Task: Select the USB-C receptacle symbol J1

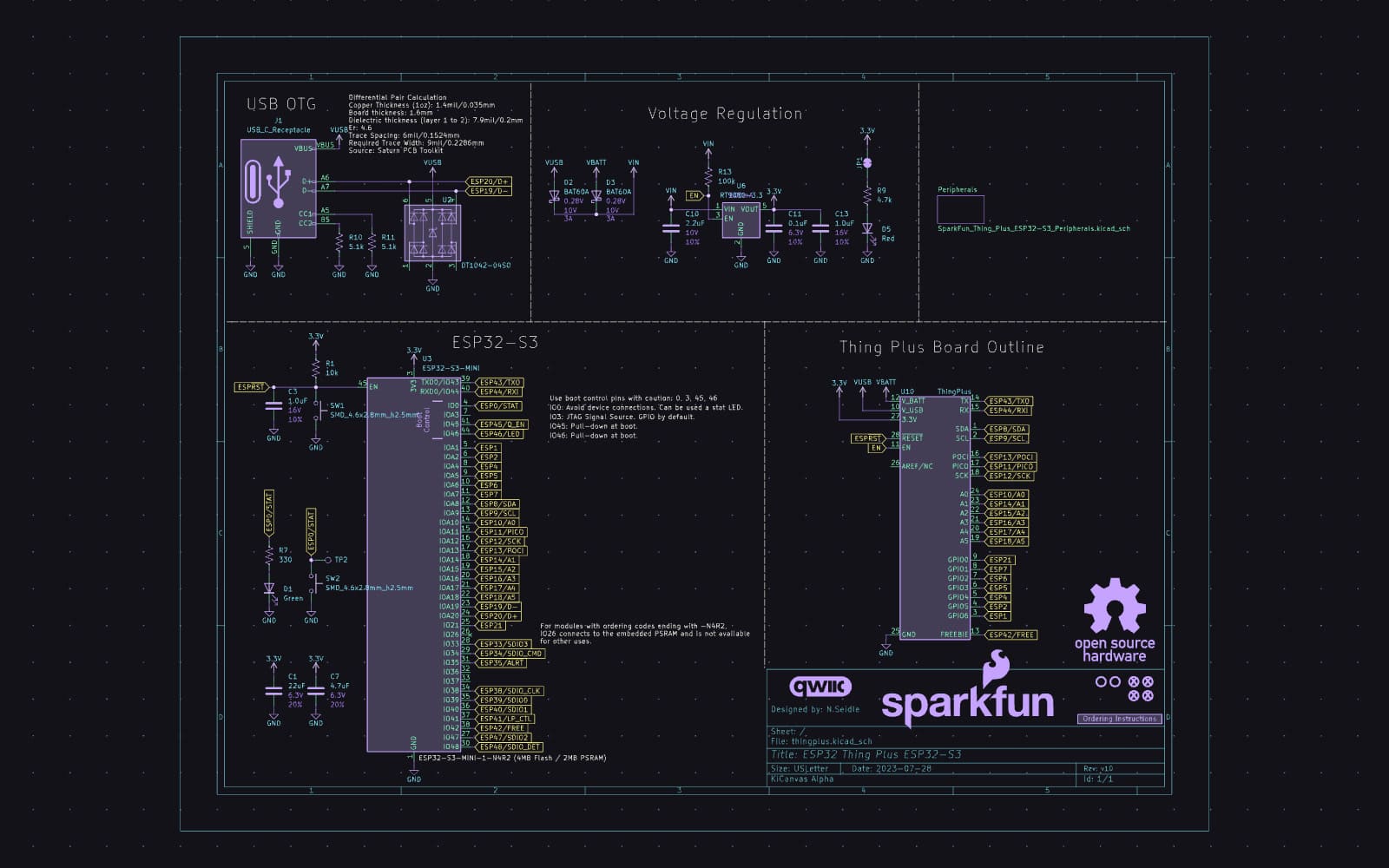Action: (x=278, y=188)
